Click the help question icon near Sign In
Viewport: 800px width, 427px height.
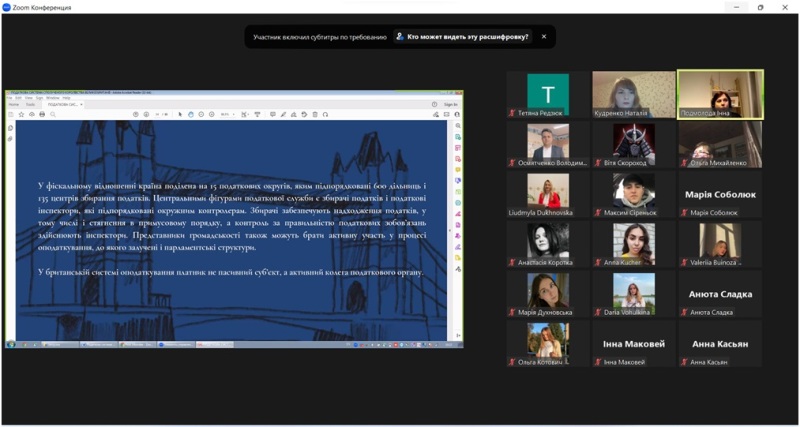434,105
